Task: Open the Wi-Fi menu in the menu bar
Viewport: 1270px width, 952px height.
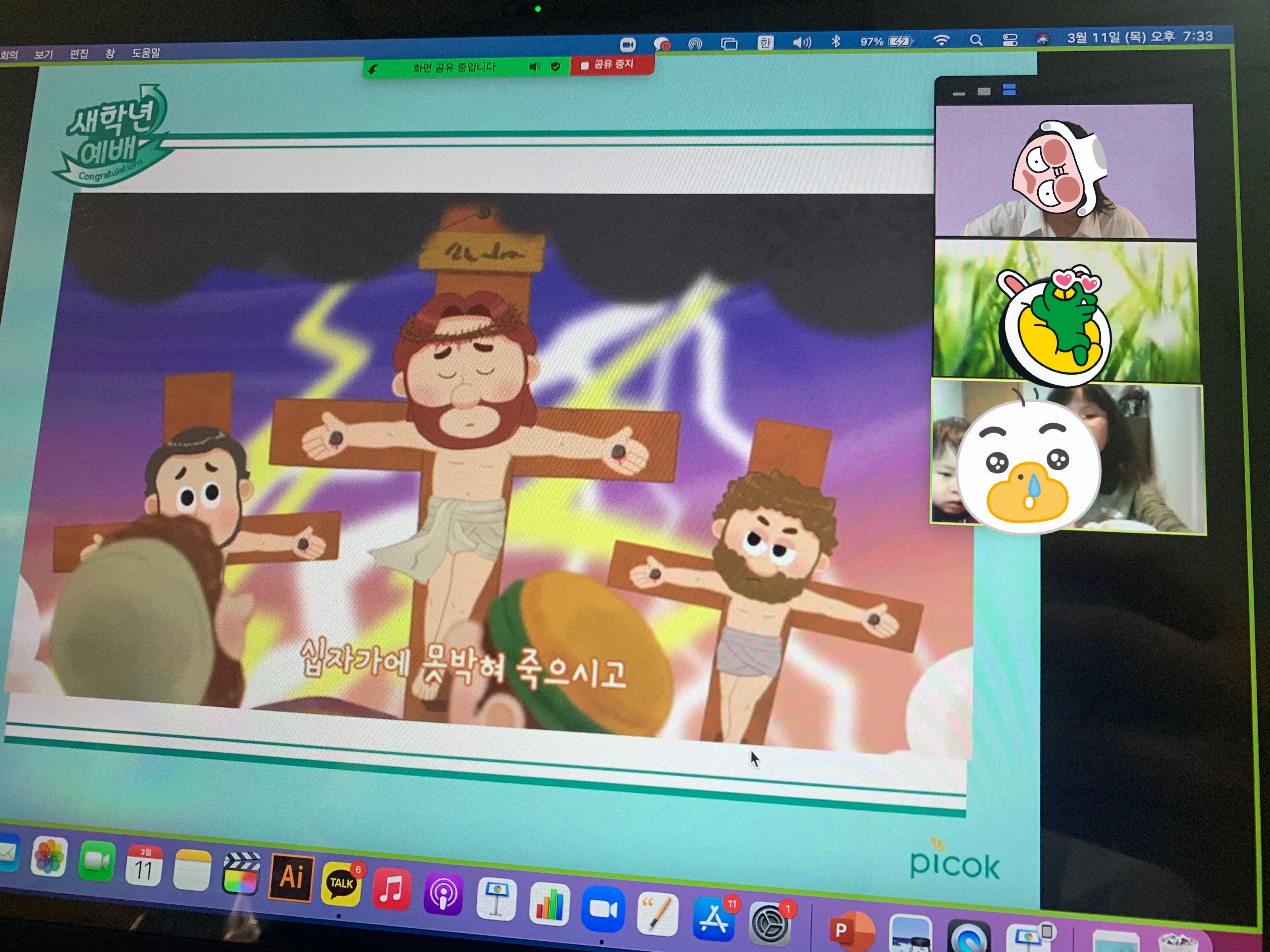Action: point(941,40)
